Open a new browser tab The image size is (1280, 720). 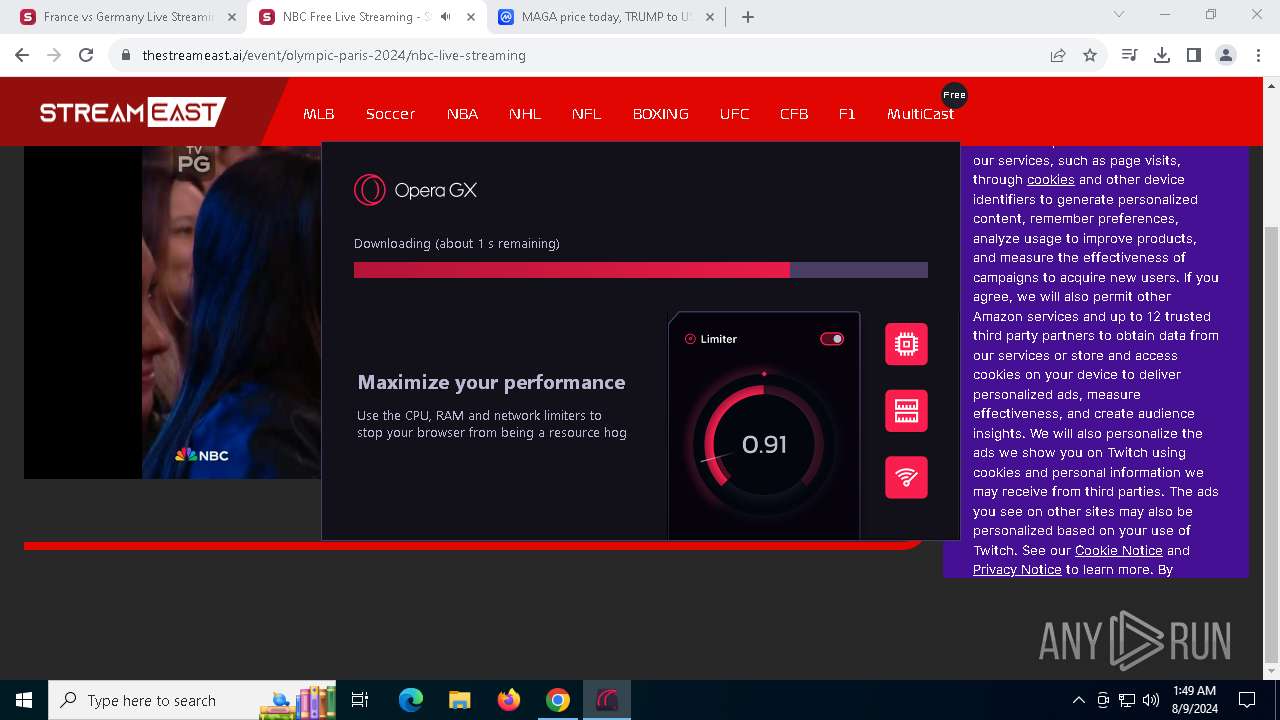[748, 17]
